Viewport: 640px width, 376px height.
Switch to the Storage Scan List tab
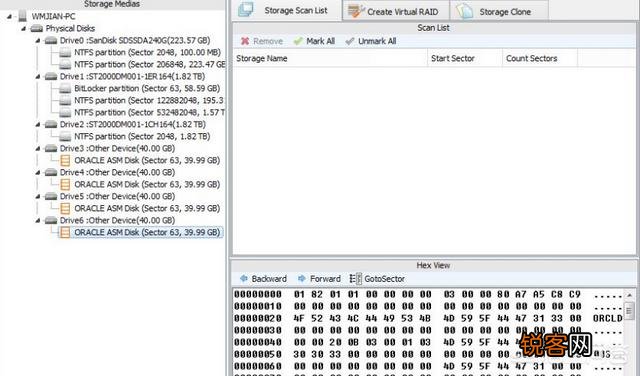pos(287,11)
